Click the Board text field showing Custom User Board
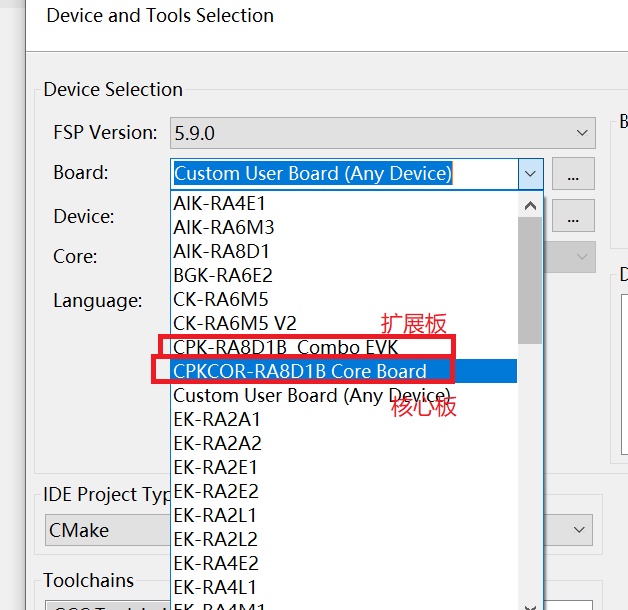Screen dimensions: 628x610 pyautogui.click(x=345, y=174)
